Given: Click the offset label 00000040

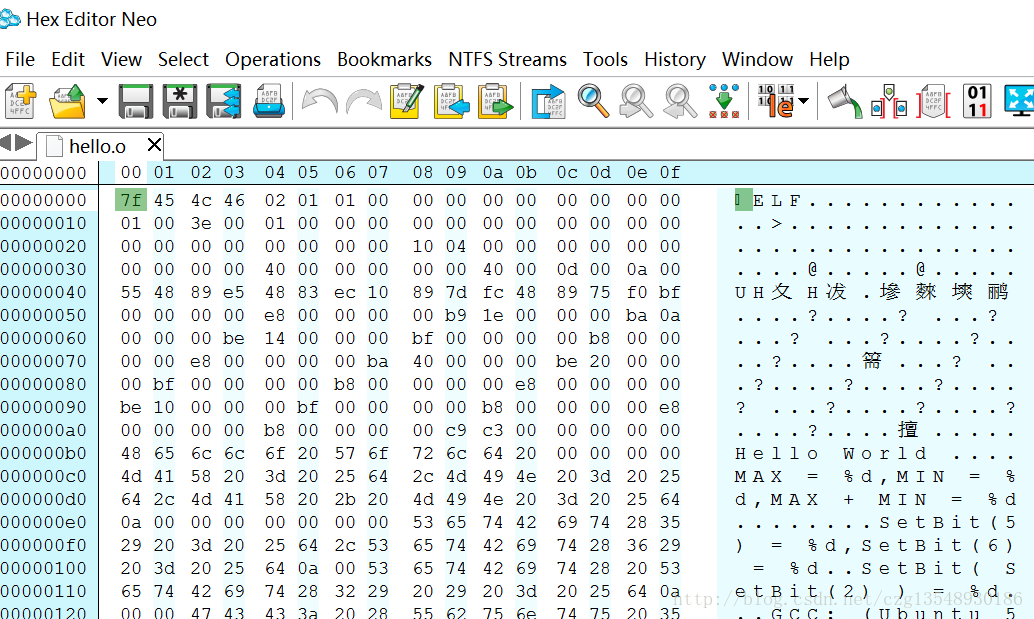Looking at the screenshot, I should [x=44, y=293].
